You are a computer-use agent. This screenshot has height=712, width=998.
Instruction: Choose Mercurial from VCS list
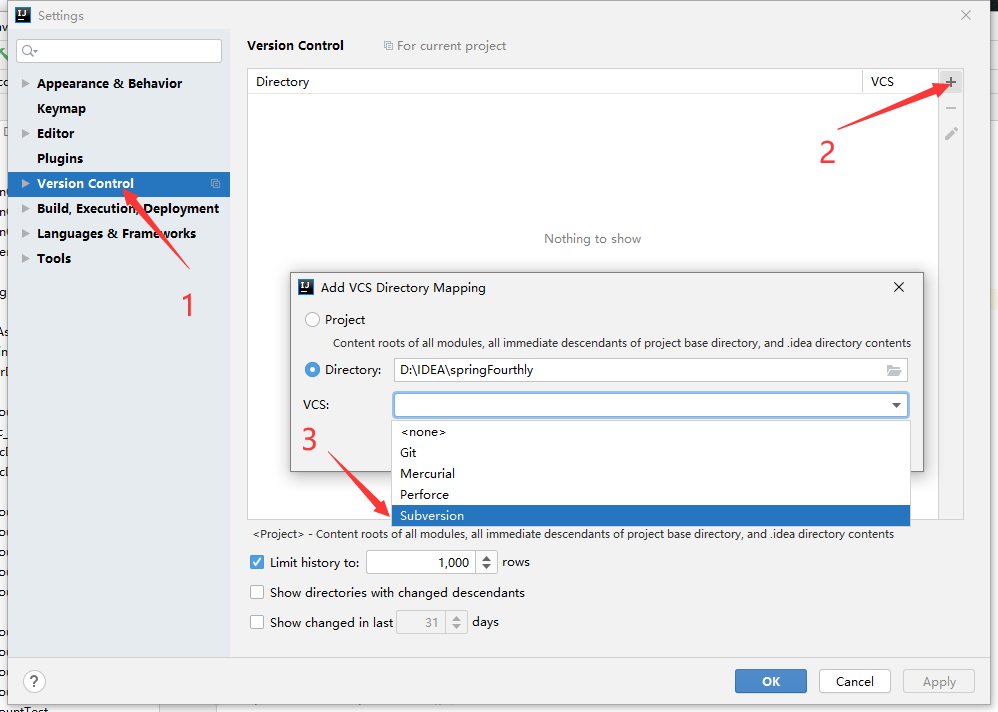coord(650,474)
